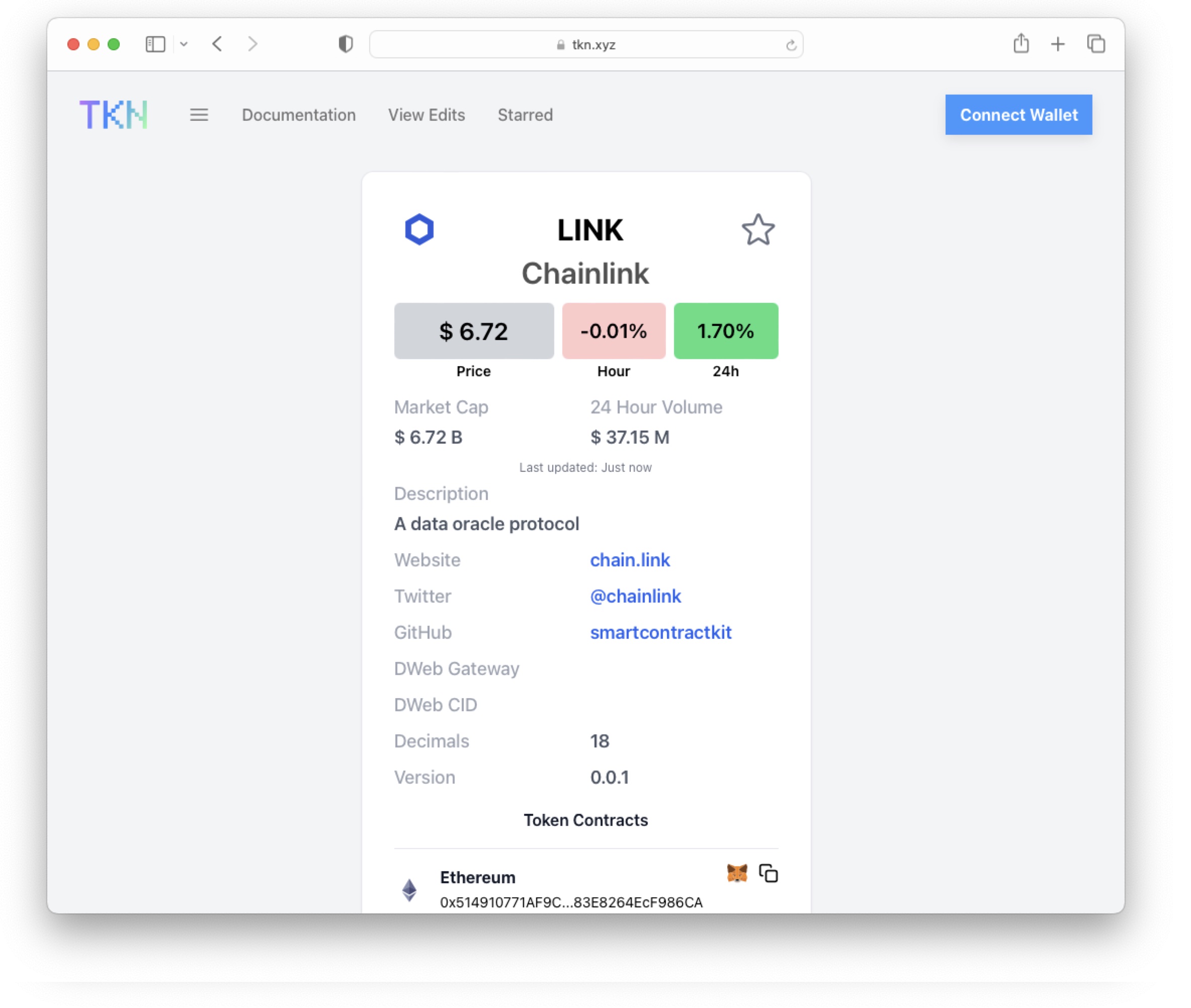The height and width of the screenshot is (1008, 1191).
Task: Star the LINK token
Action: [758, 230]
